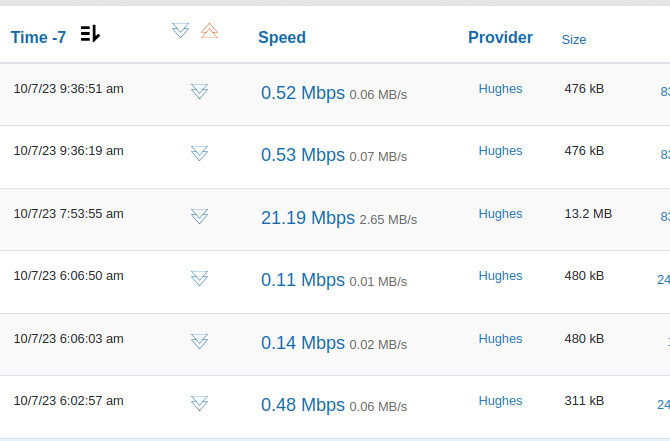Screen dimensions: 670x441
Task: Click download icon for 9:36:19 am test
Action: point(199,153)
